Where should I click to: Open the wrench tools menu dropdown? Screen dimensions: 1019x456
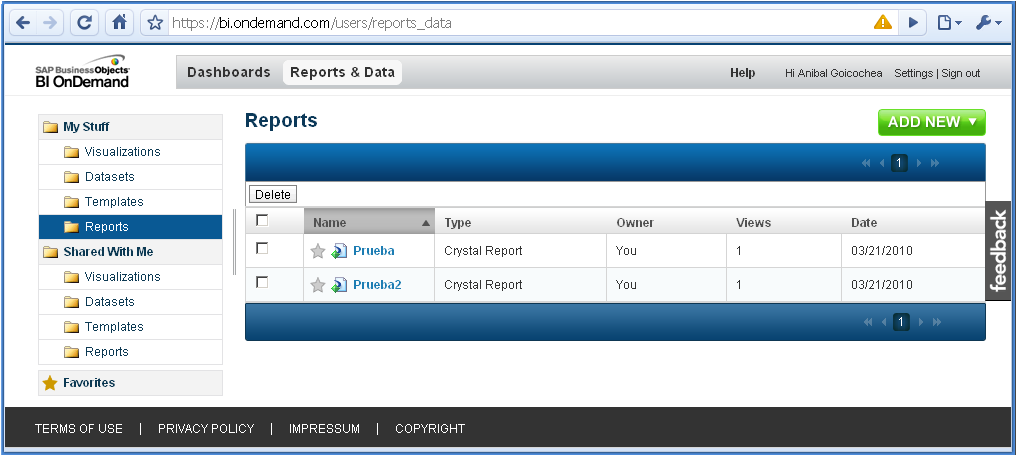(x=988, y=22)
